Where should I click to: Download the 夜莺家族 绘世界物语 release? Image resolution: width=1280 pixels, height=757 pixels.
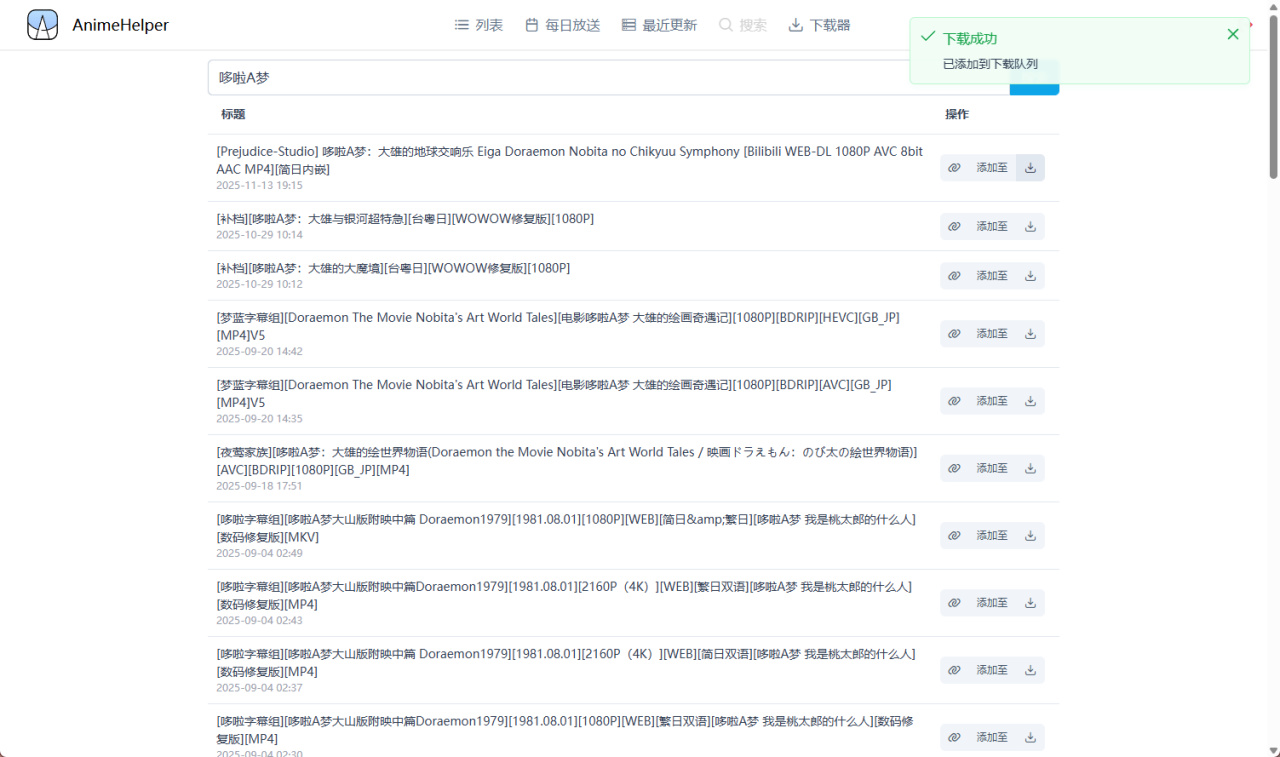1030,468
